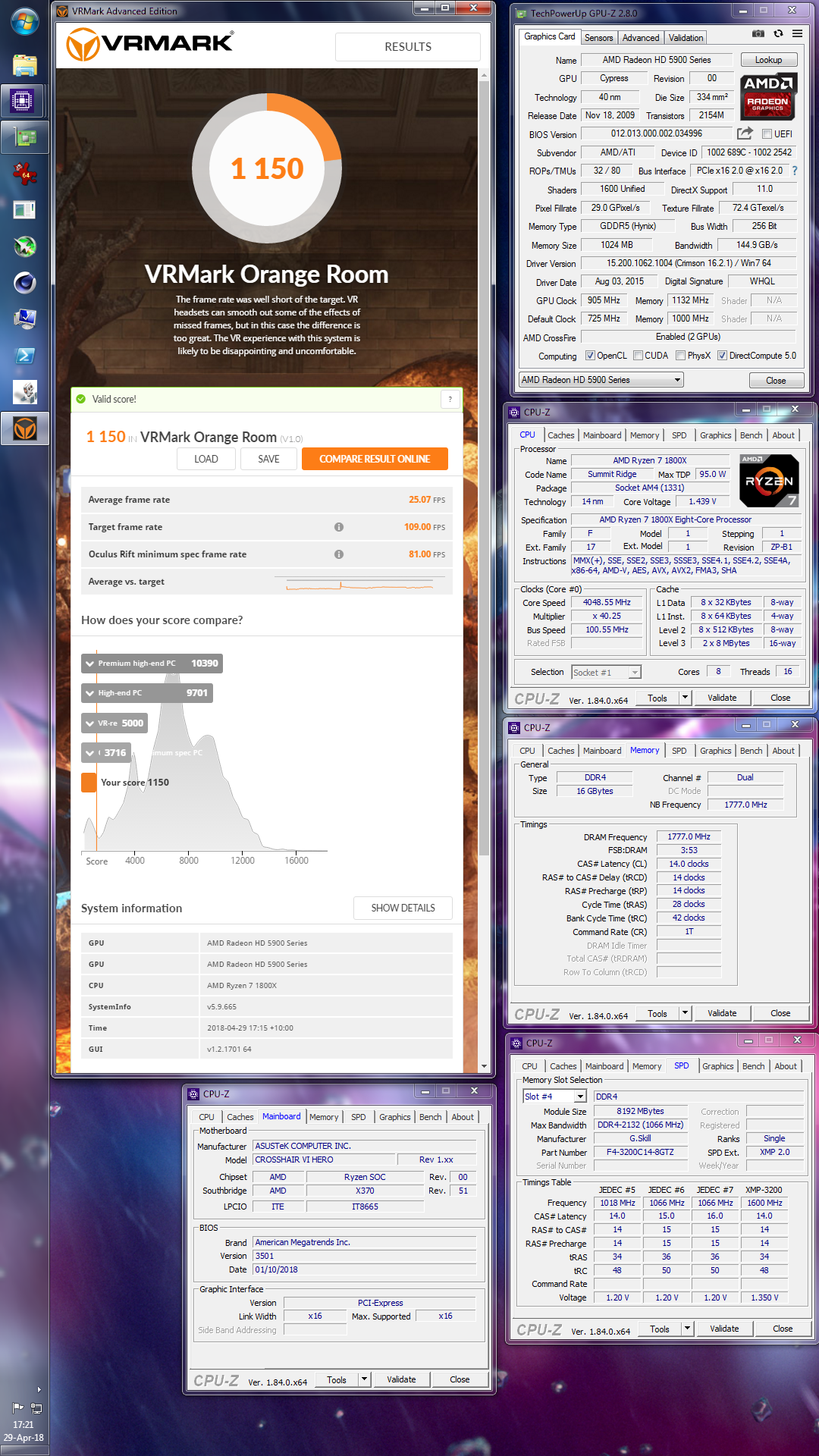The height and width of the screenshot is (1456, 819).
Task: Open the Bench tab in CPU-Z Memory window
Action: coord(752,751)
